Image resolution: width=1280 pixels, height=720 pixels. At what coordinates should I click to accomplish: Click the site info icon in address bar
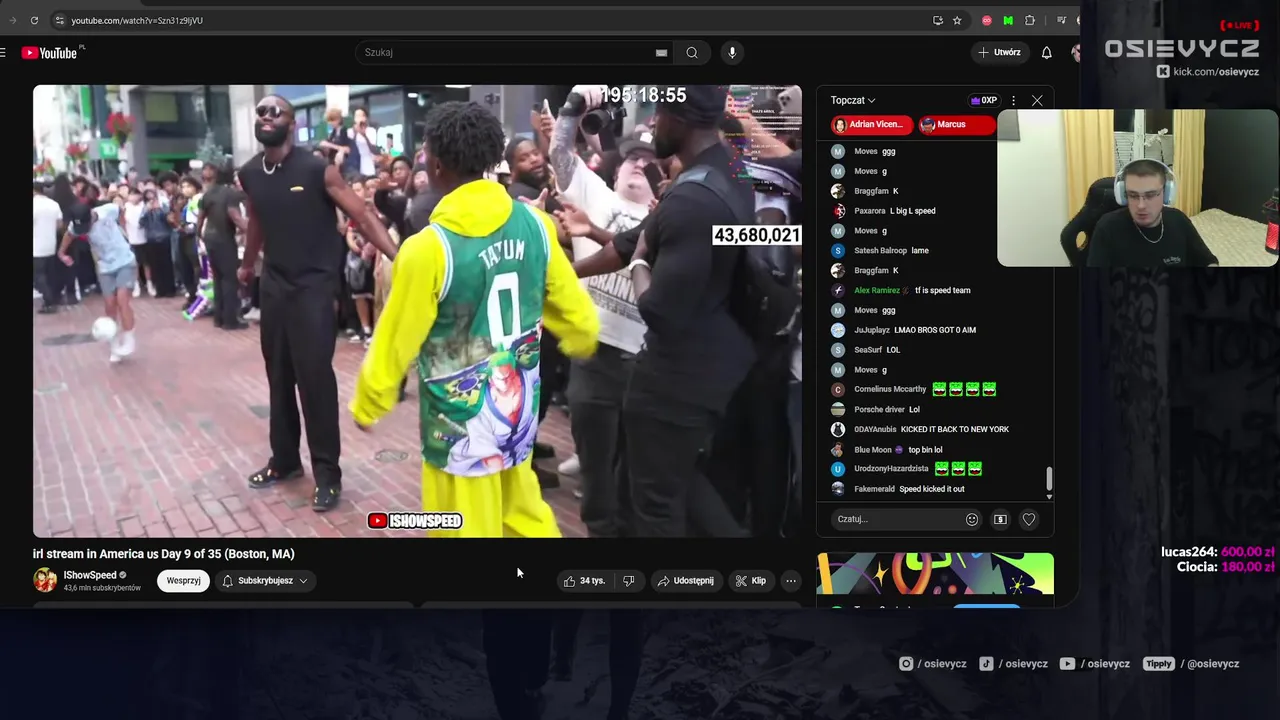(59, 20)
